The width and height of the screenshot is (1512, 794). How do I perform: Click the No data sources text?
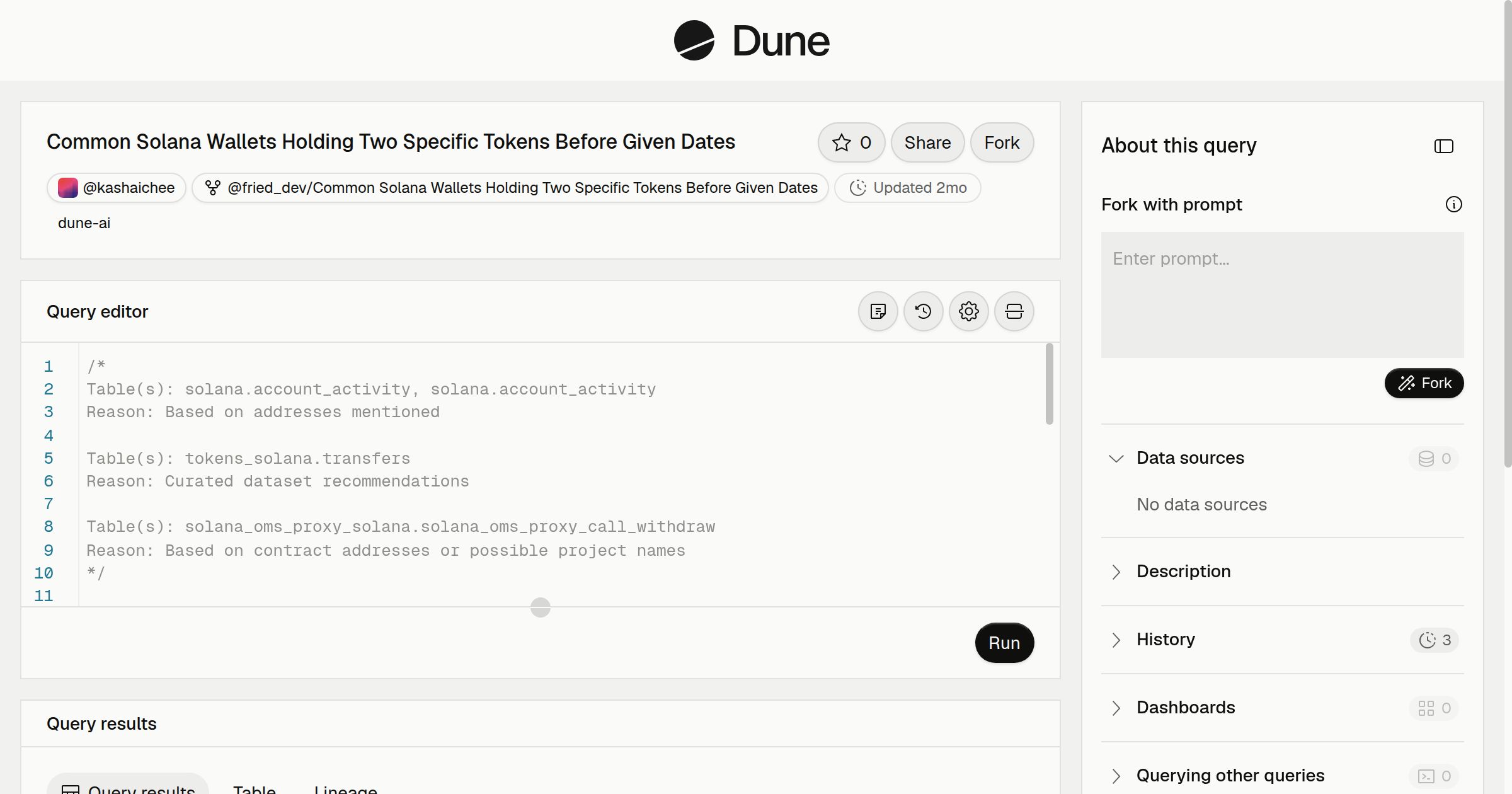1201,505
